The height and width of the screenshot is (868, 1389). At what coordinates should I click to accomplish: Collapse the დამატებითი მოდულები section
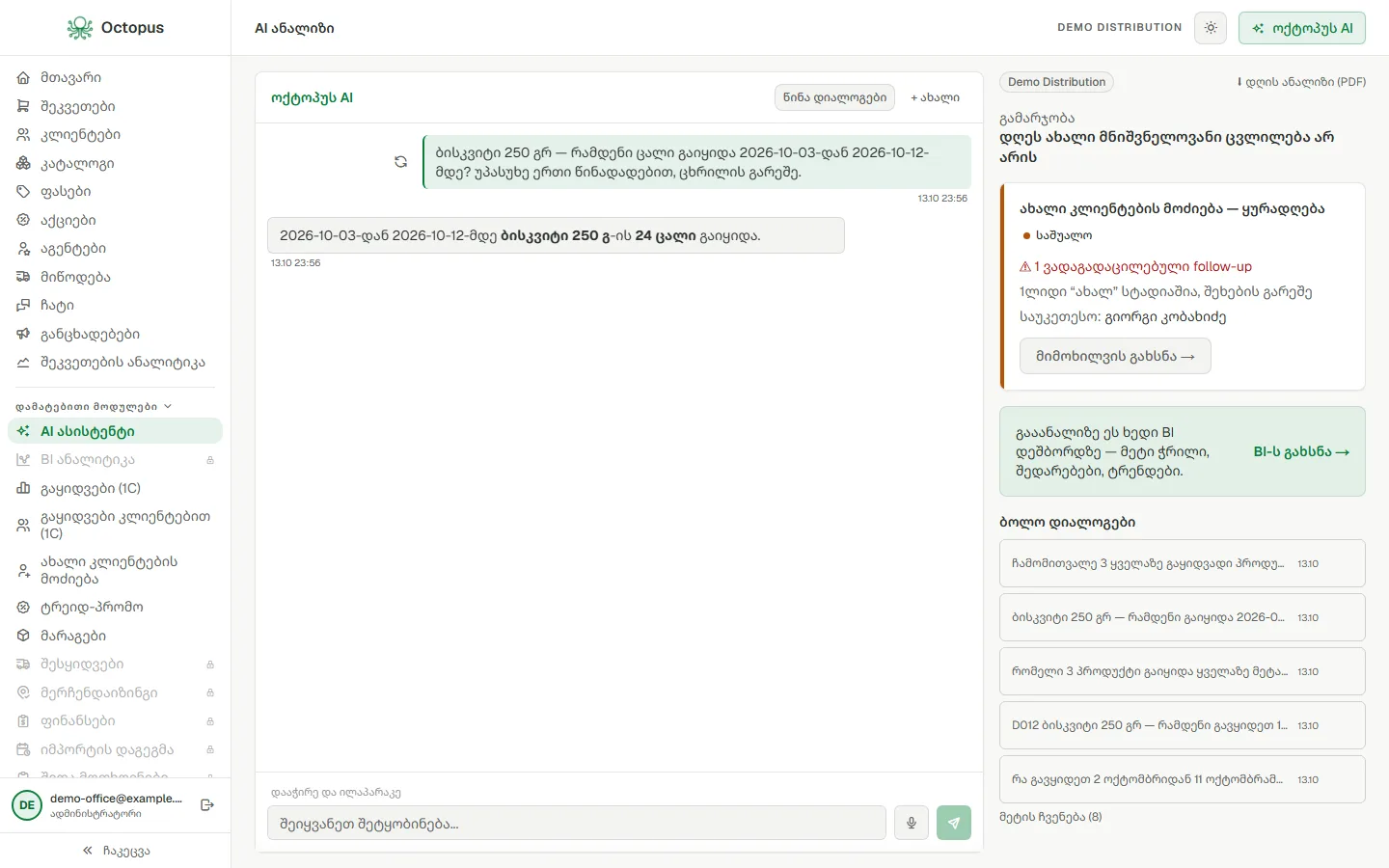point(94,407)
